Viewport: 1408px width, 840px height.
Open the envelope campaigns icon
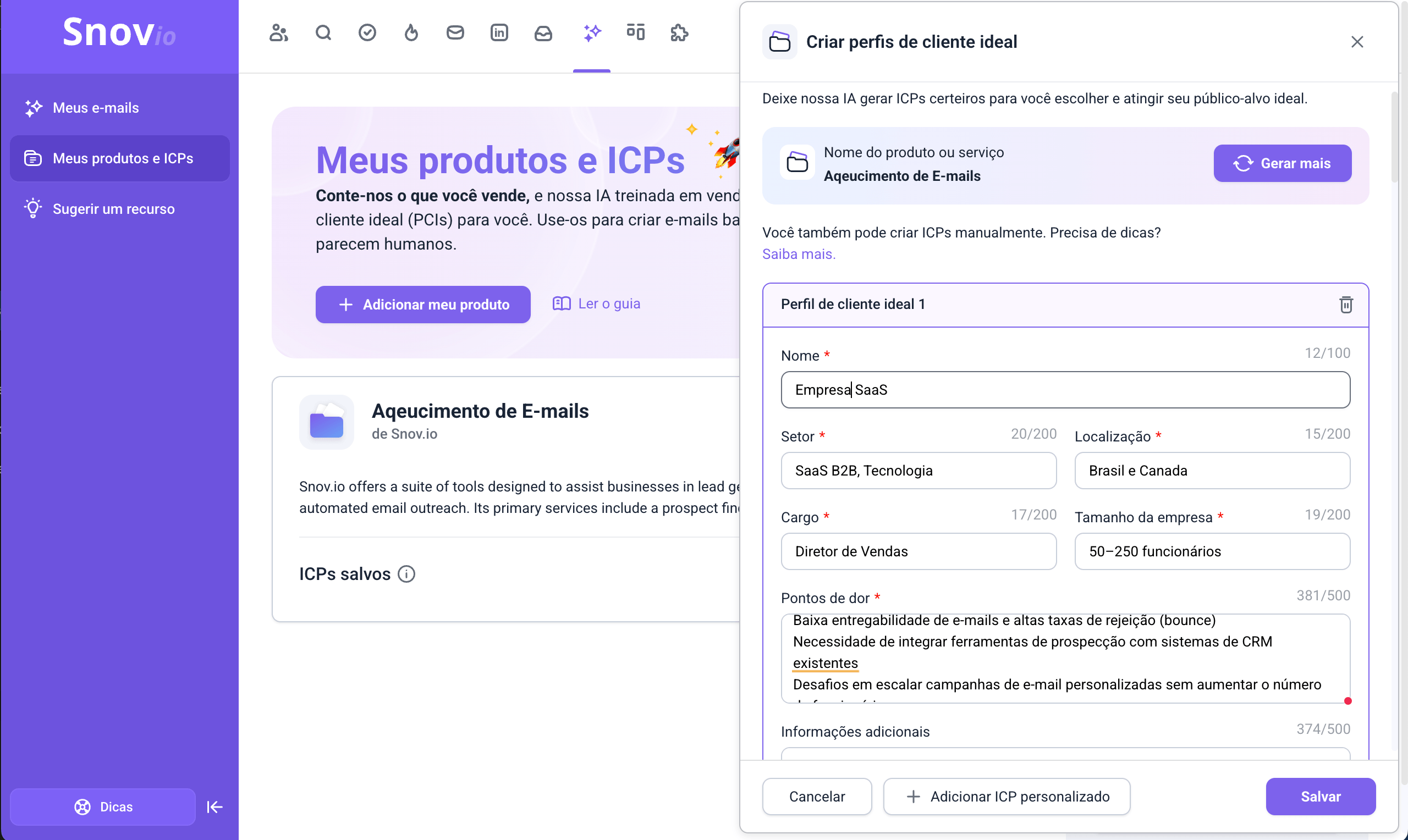click(x=455, y=33)
